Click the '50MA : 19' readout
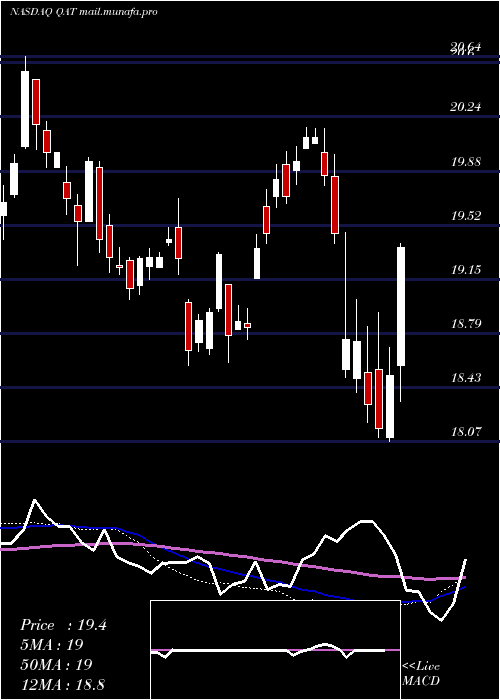500x700 pixels. point(56,664)
